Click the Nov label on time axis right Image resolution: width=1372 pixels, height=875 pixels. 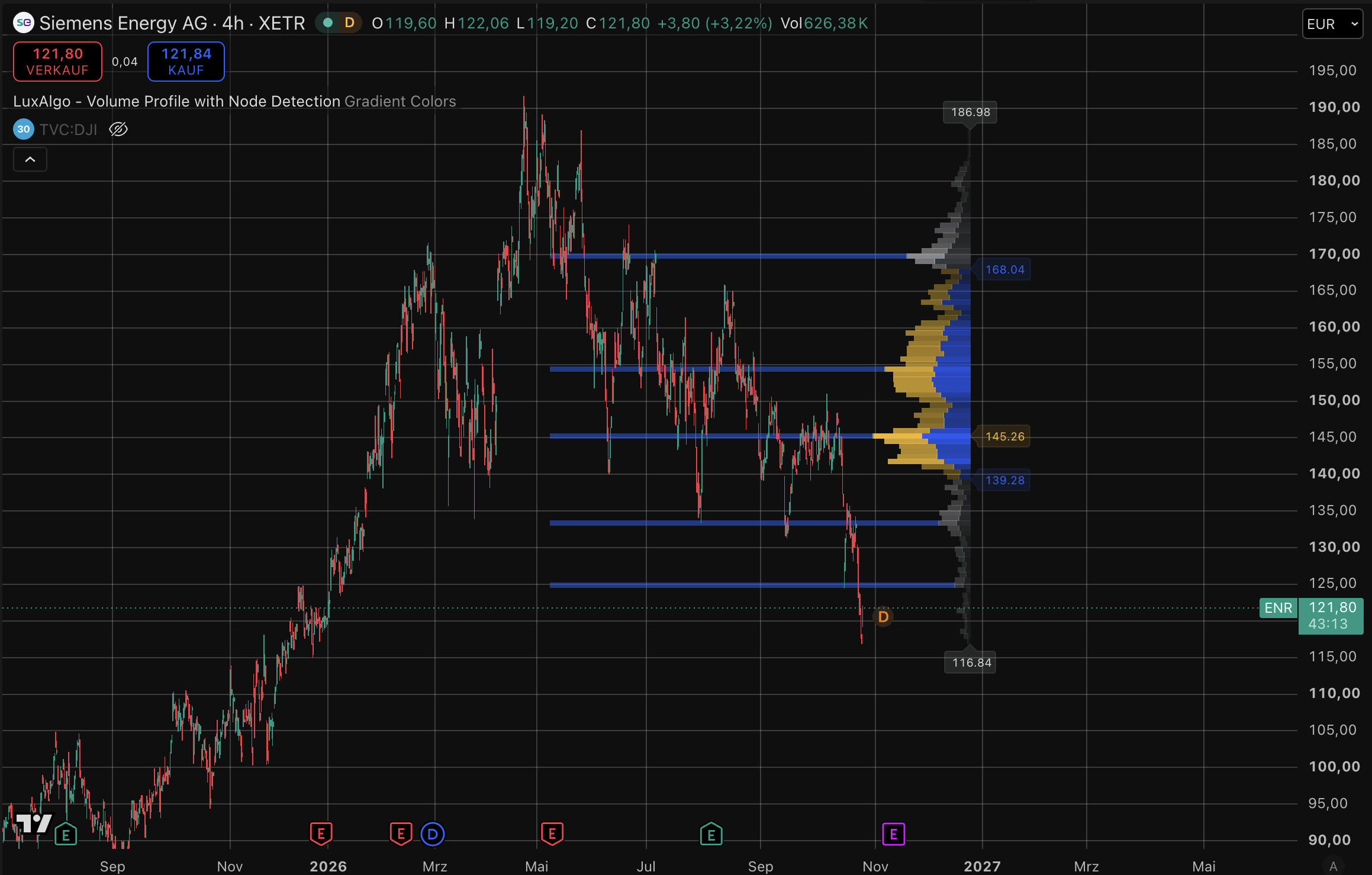pos(875,866)
